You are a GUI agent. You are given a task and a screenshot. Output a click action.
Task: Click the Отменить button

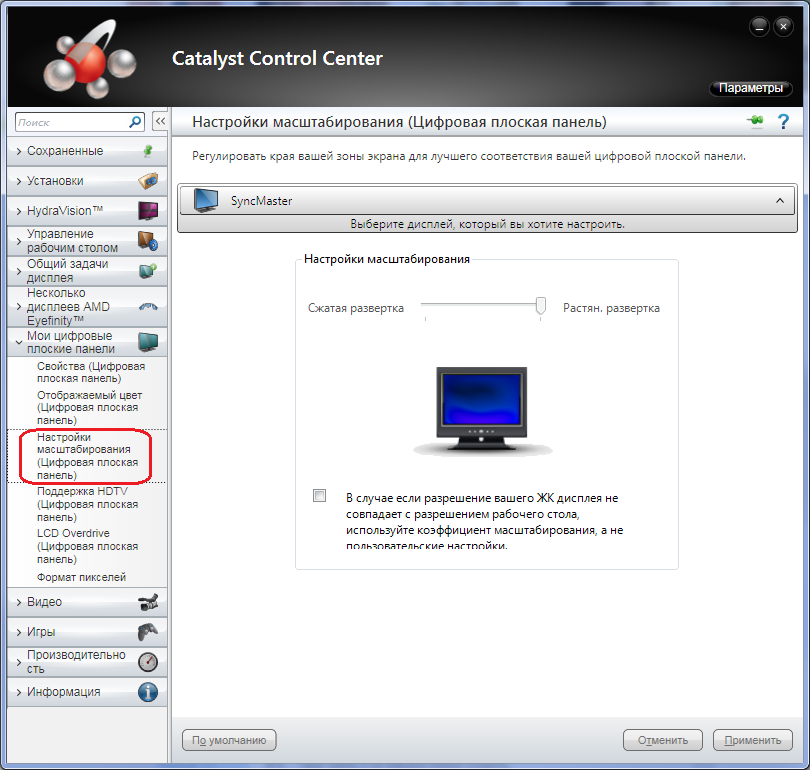tap(663, 740)
